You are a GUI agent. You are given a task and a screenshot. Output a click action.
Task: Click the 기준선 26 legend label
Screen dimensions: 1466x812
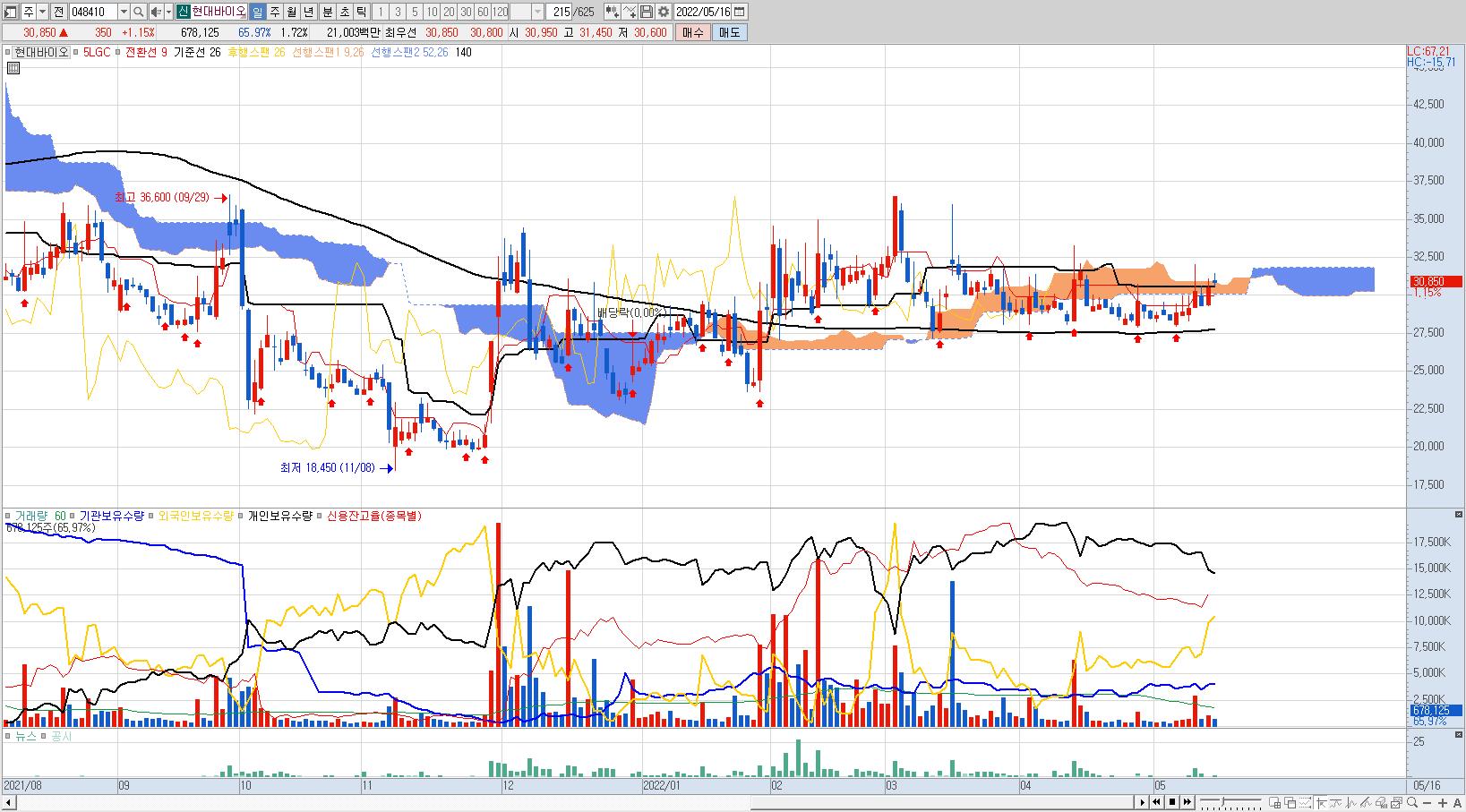coord(197,52)
